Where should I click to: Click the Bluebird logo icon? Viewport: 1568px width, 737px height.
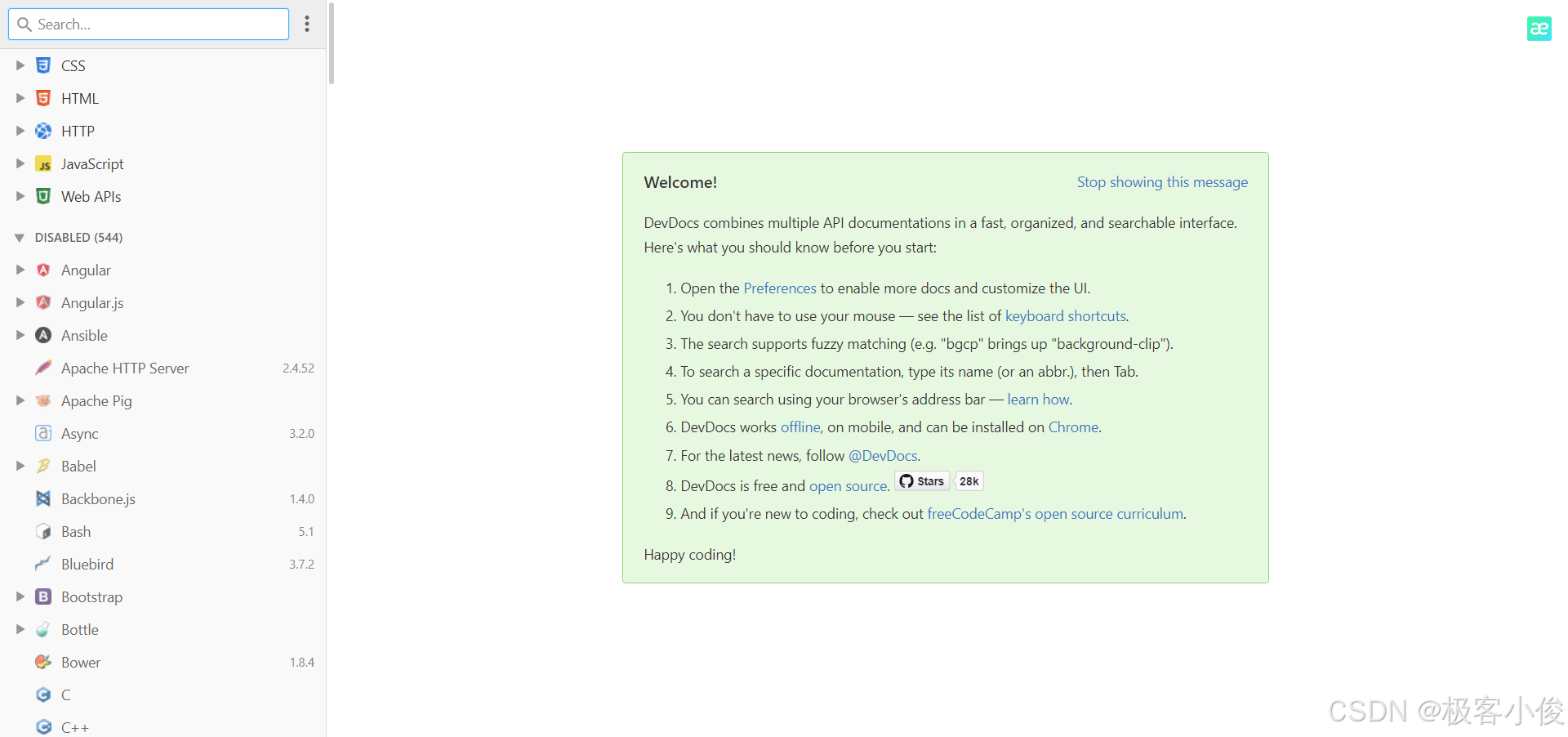[x=43, y=564]
